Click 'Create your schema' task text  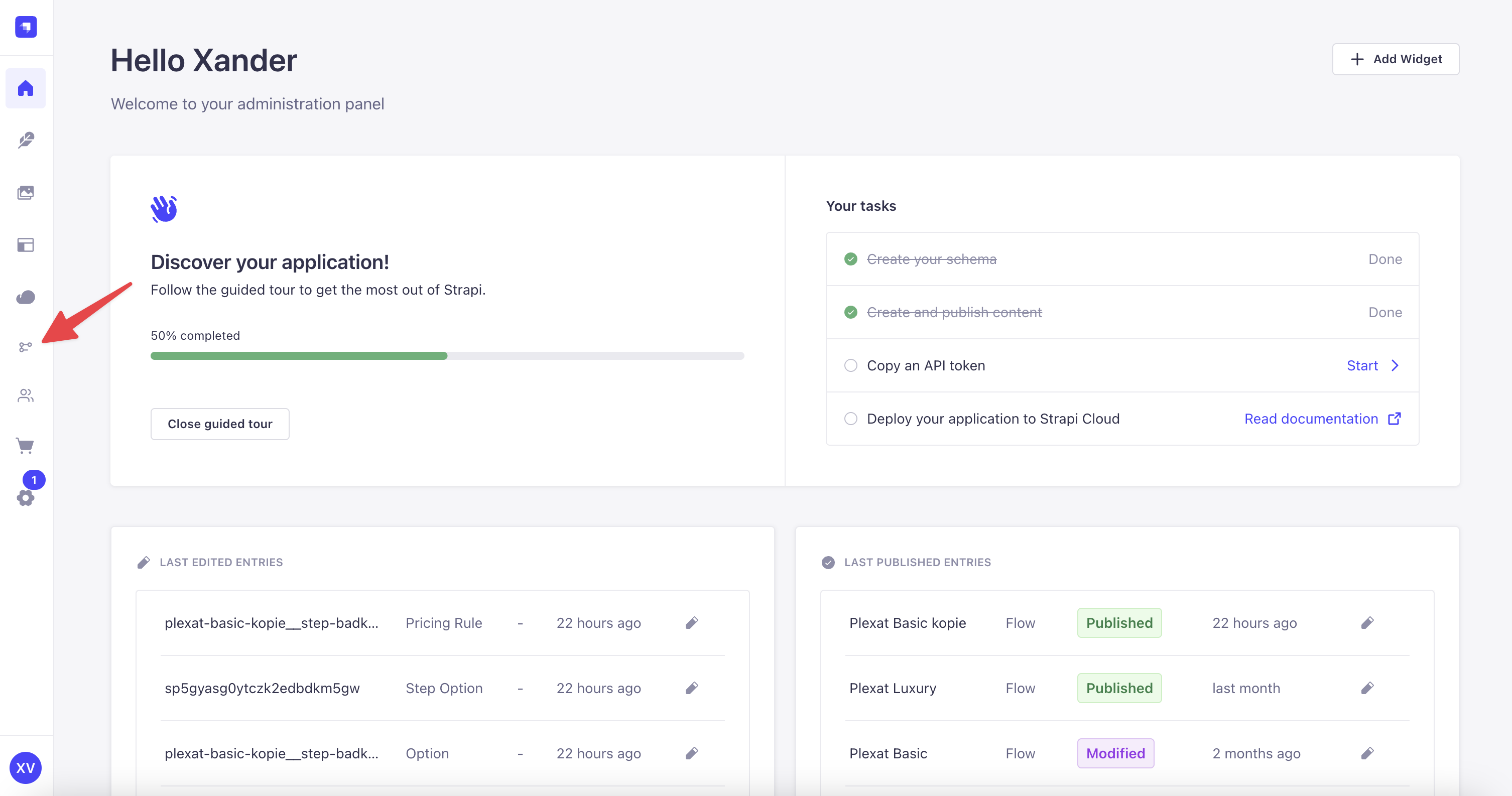pyautogui.click(x=932, y=259)
